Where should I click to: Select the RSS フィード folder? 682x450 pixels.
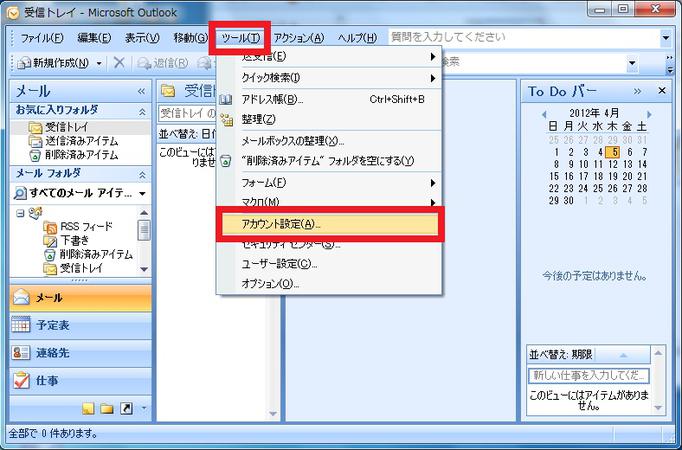coord(78,226)
